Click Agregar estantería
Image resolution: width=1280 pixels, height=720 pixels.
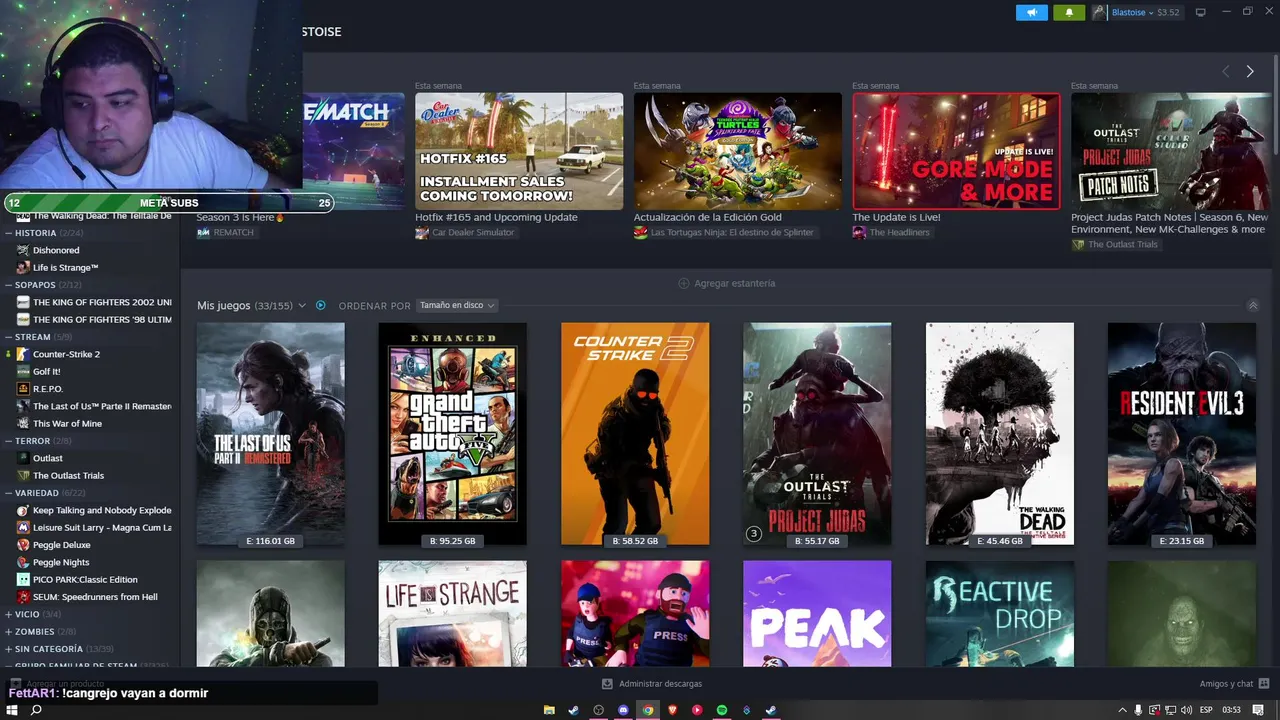[x=727, y=283]
